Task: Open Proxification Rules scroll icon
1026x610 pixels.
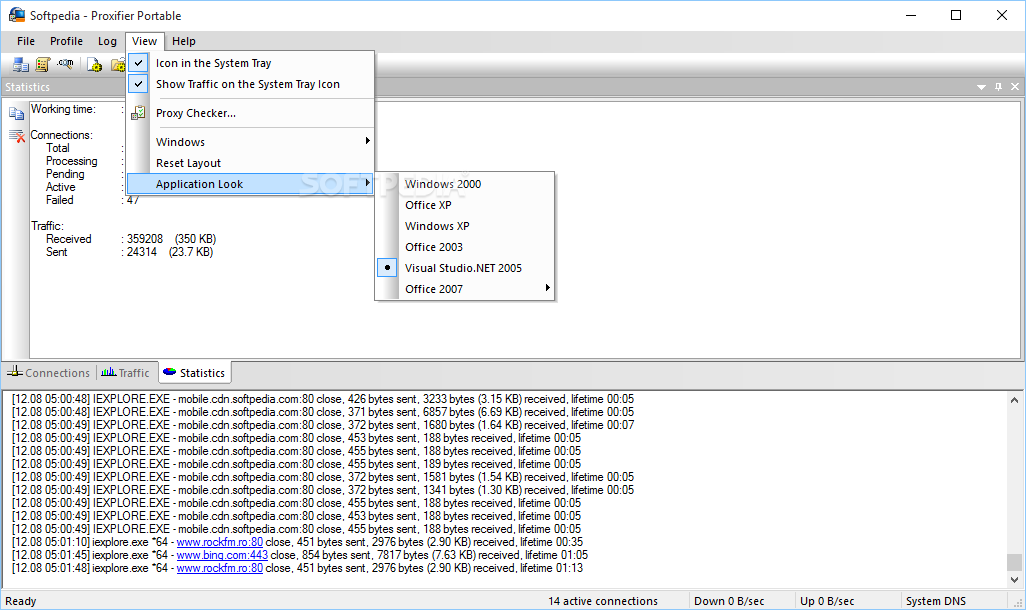Action: (x=43, y=65)
